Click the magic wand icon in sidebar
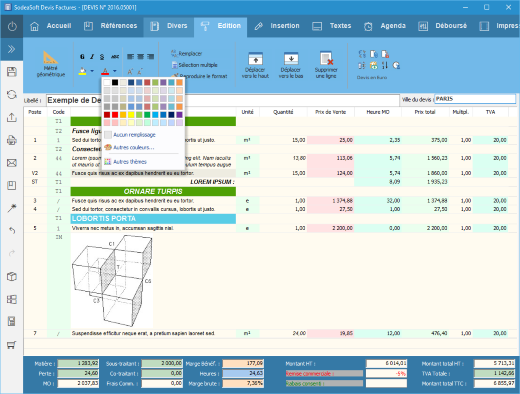 coord(12,208)
